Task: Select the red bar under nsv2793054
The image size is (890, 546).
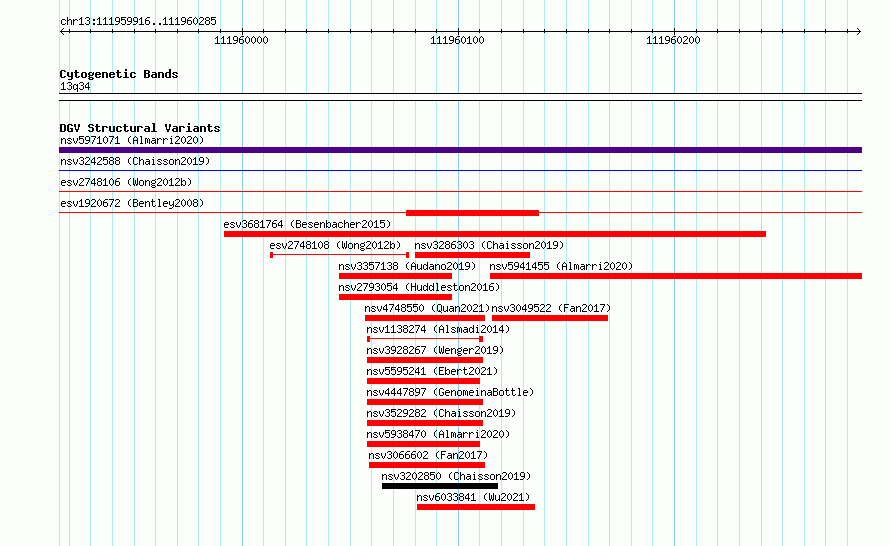Action: tap(395, 297)
